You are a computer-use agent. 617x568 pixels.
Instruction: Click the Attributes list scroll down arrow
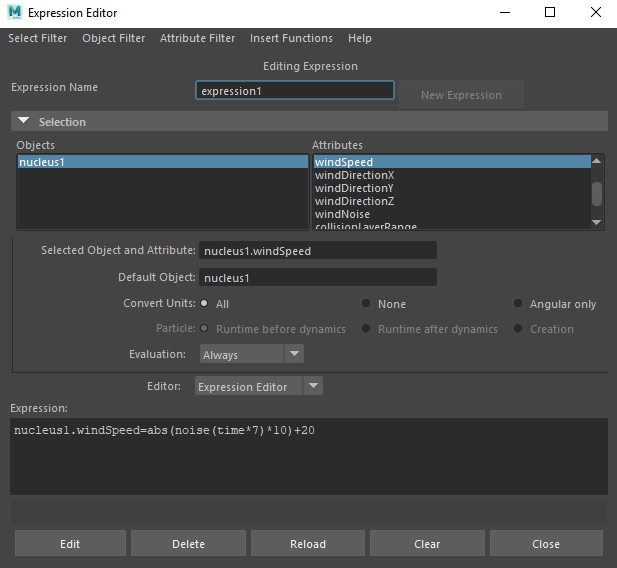(x=597, y=222)
